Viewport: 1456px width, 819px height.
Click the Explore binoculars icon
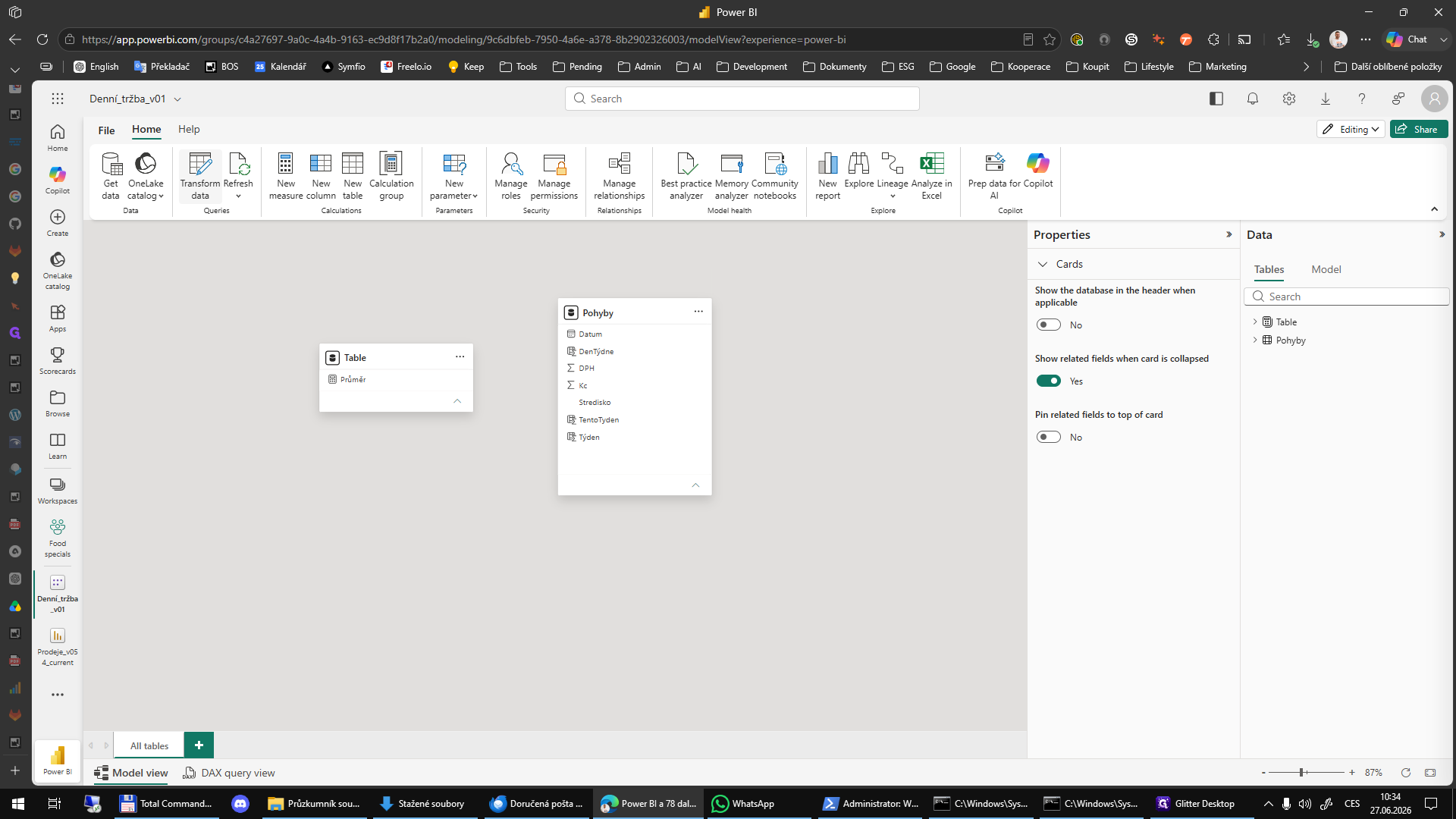tap(859, 163)
